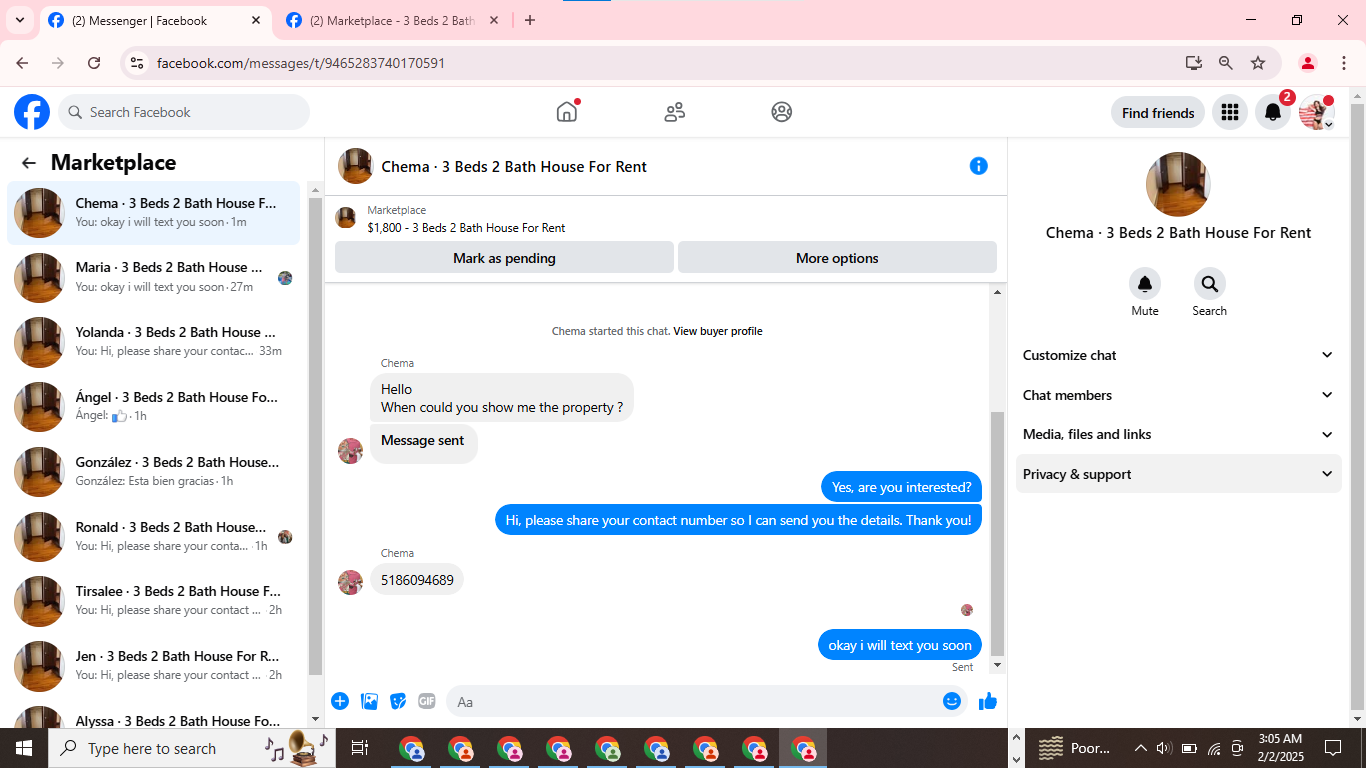Image resolution: width=1366 pixels, height=768 pixels.
Task: Reload the page
Action: click(94, 63)
